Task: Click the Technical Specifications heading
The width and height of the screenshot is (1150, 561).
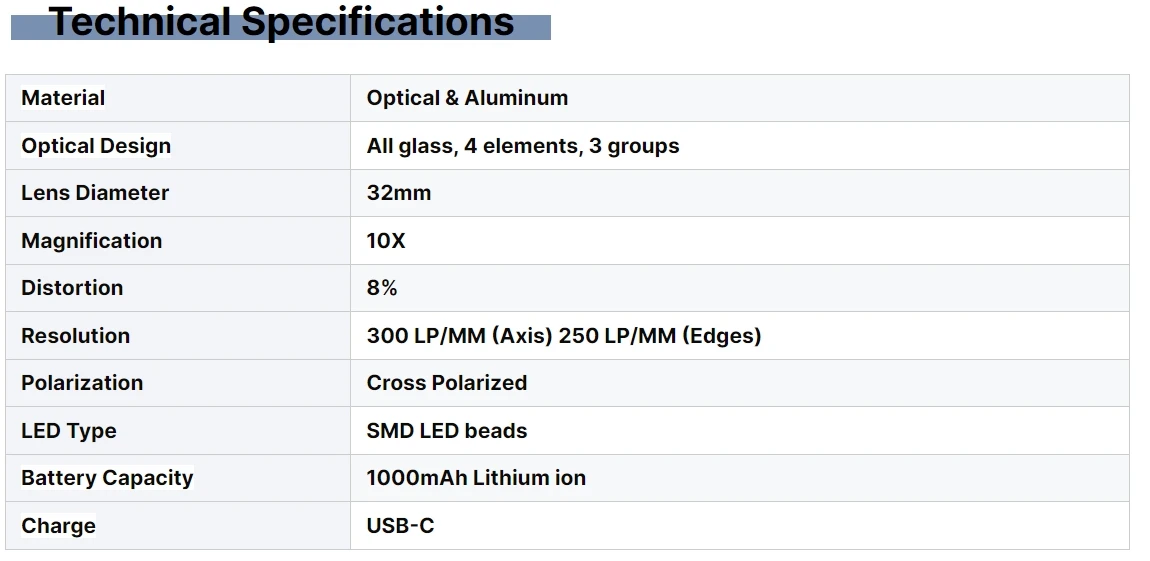Action: point(282,22)
